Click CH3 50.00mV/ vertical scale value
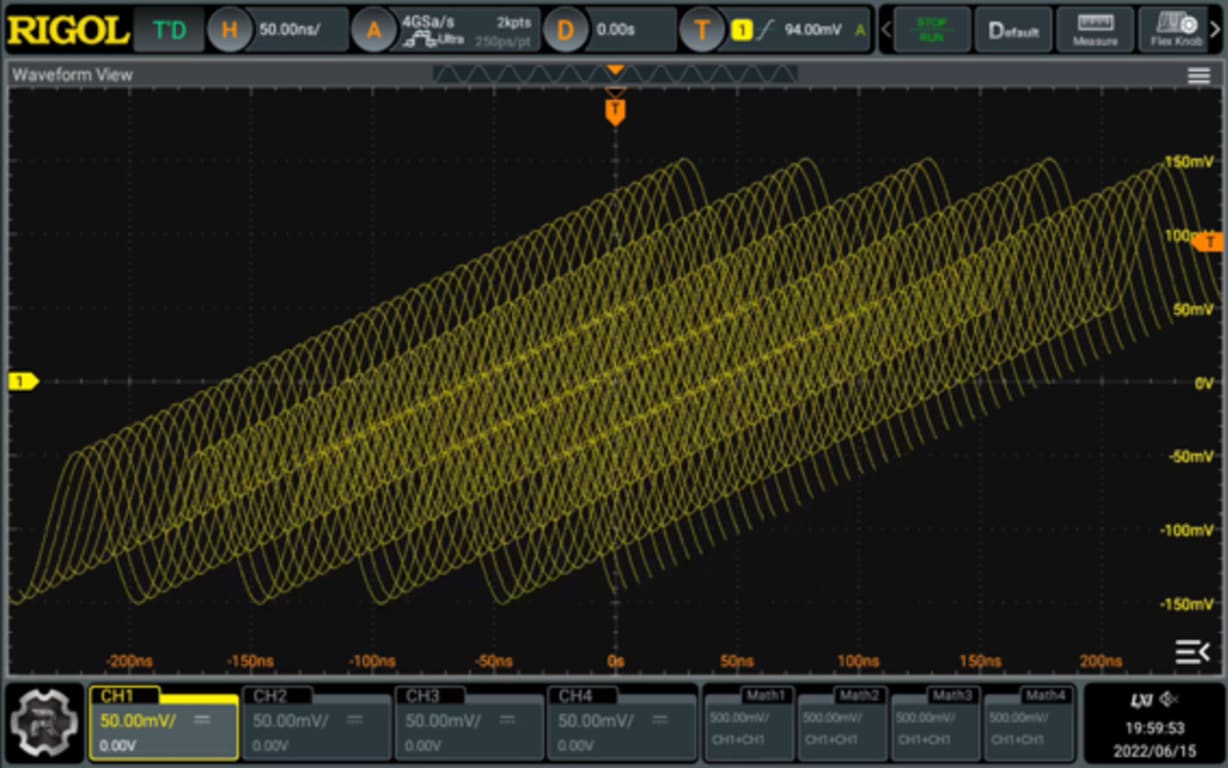Image resolution: width=1228 pixels, height=768 pixels. tap(443, 720)
